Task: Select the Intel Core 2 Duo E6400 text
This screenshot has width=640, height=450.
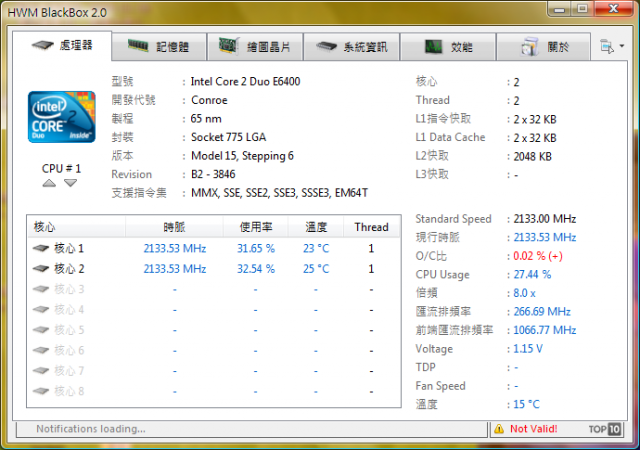Action: click(x=245, y=82)
